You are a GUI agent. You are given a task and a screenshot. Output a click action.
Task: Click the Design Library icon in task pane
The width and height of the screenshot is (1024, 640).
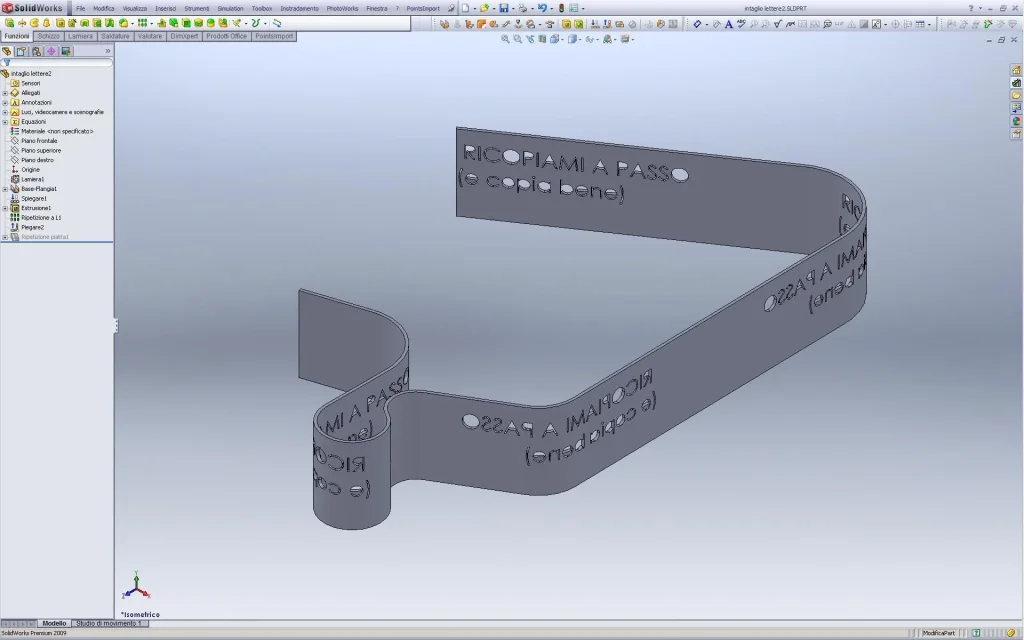coord(1016,83)
